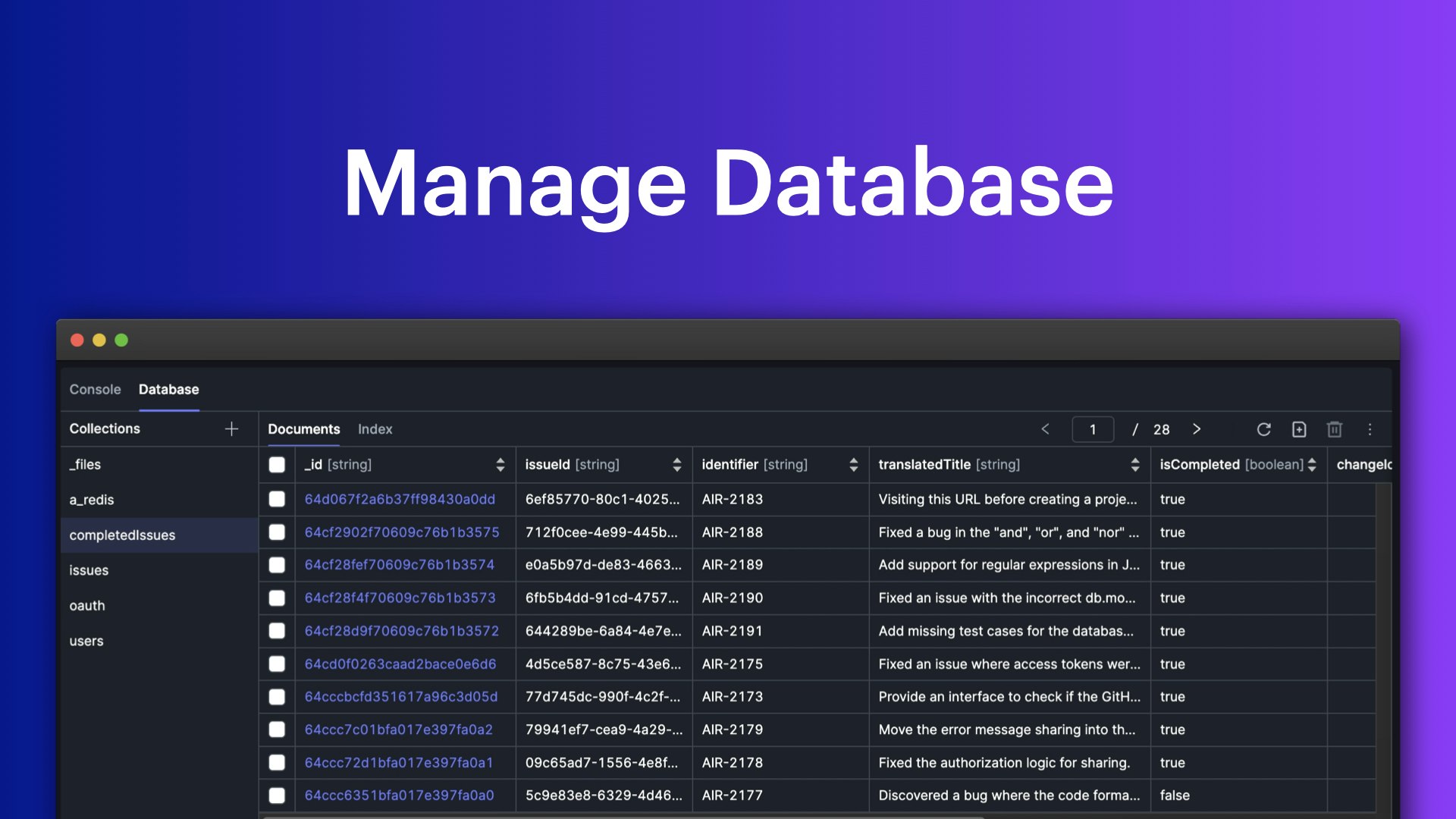Check the row for AIR-2189
Viewport: 1456px width, 819px height.
point(277,565)
